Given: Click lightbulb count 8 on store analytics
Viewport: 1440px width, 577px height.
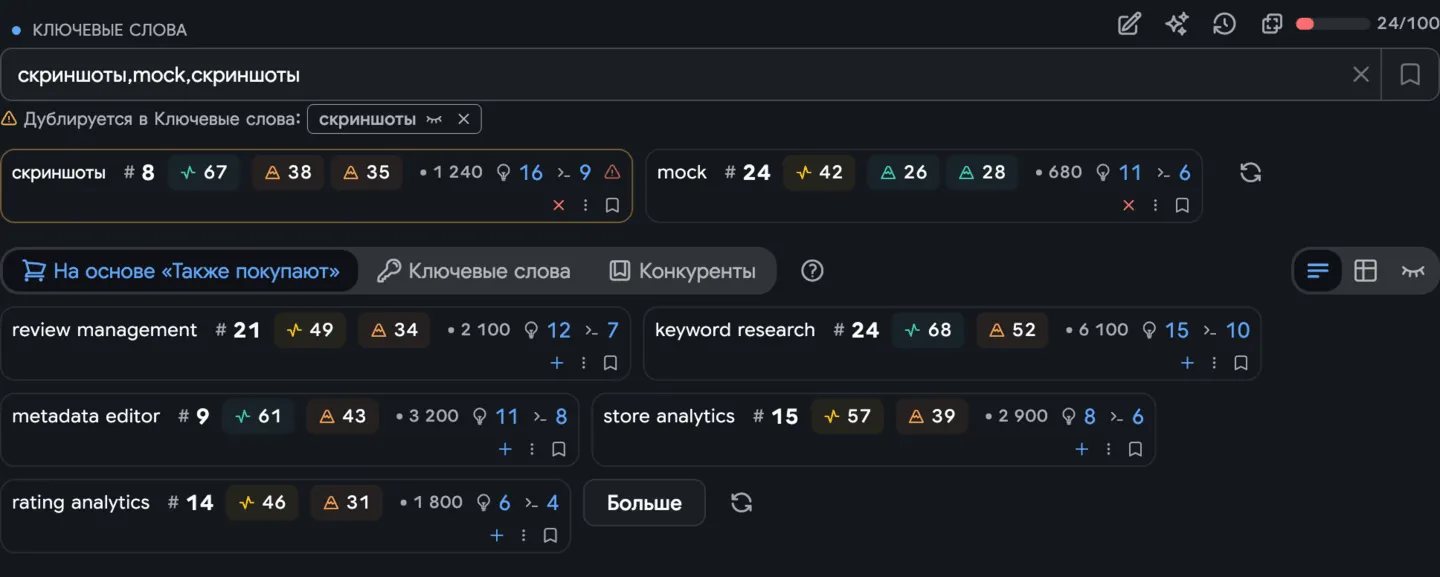Looking at the screenshot, I should pyautogui.click(x=1079, y=416).
